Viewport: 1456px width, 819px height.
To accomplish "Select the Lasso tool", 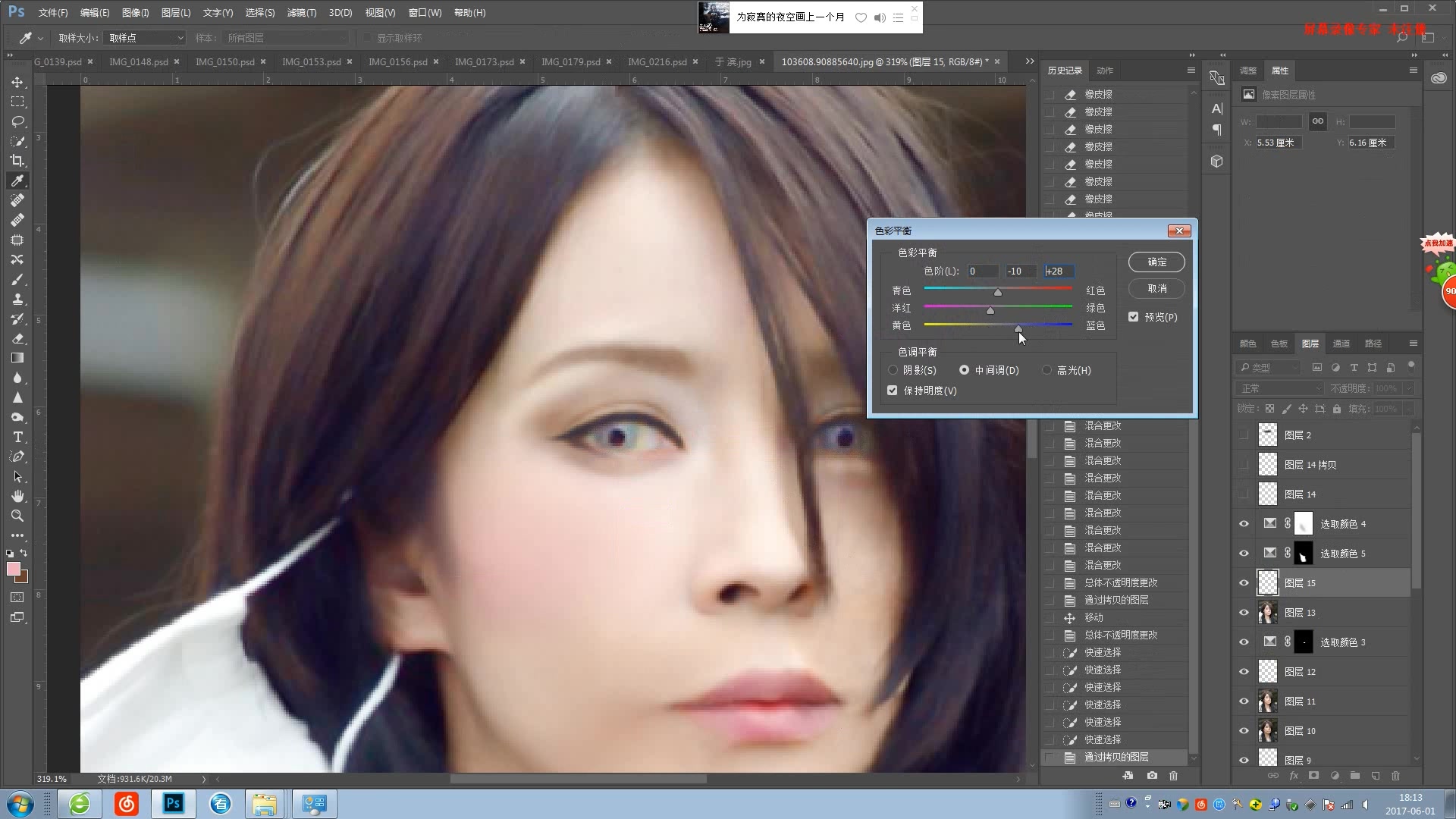I will [17, 121].
